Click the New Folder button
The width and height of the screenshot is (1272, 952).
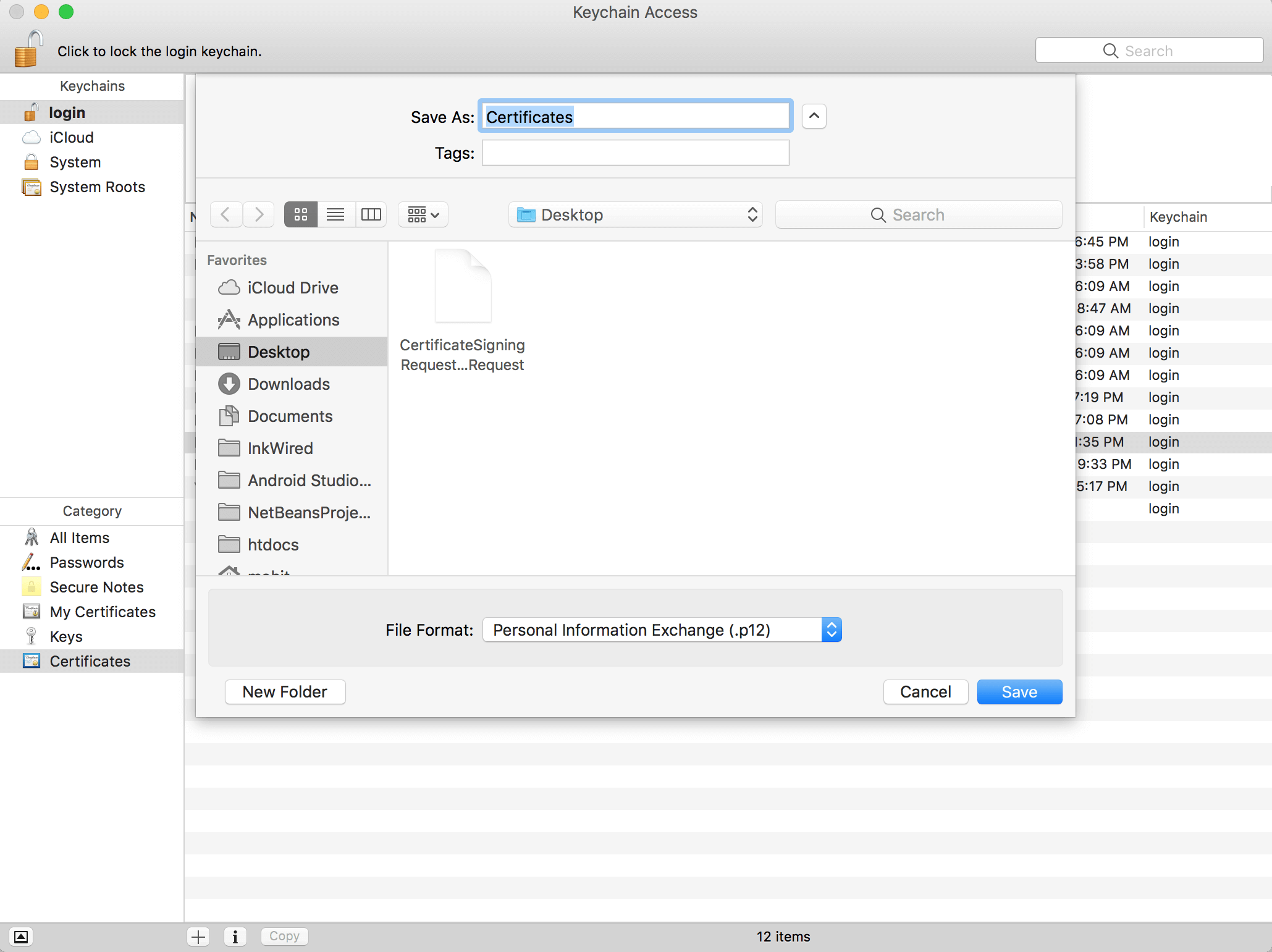coord(285,691)
